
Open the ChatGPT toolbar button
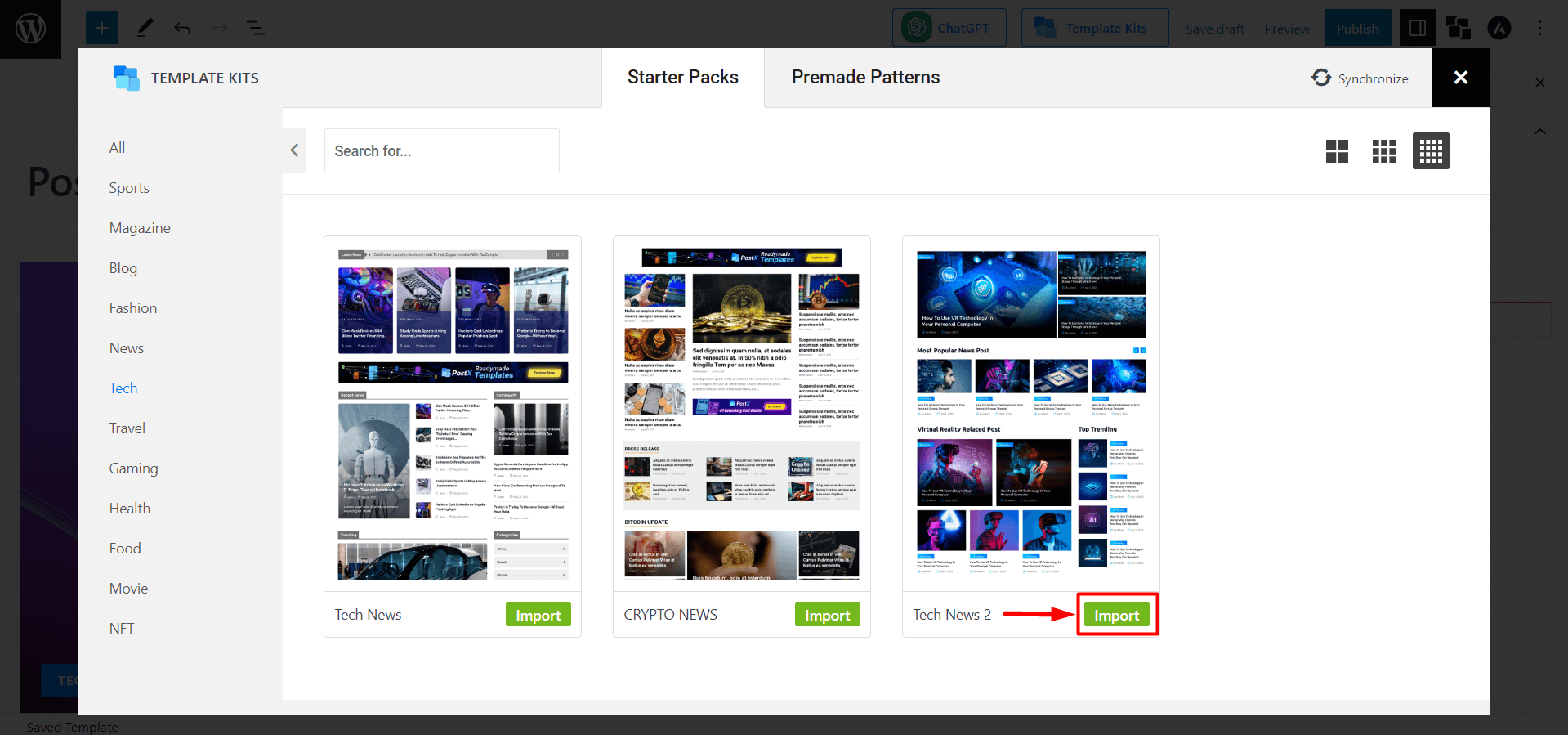coord(949,28)
